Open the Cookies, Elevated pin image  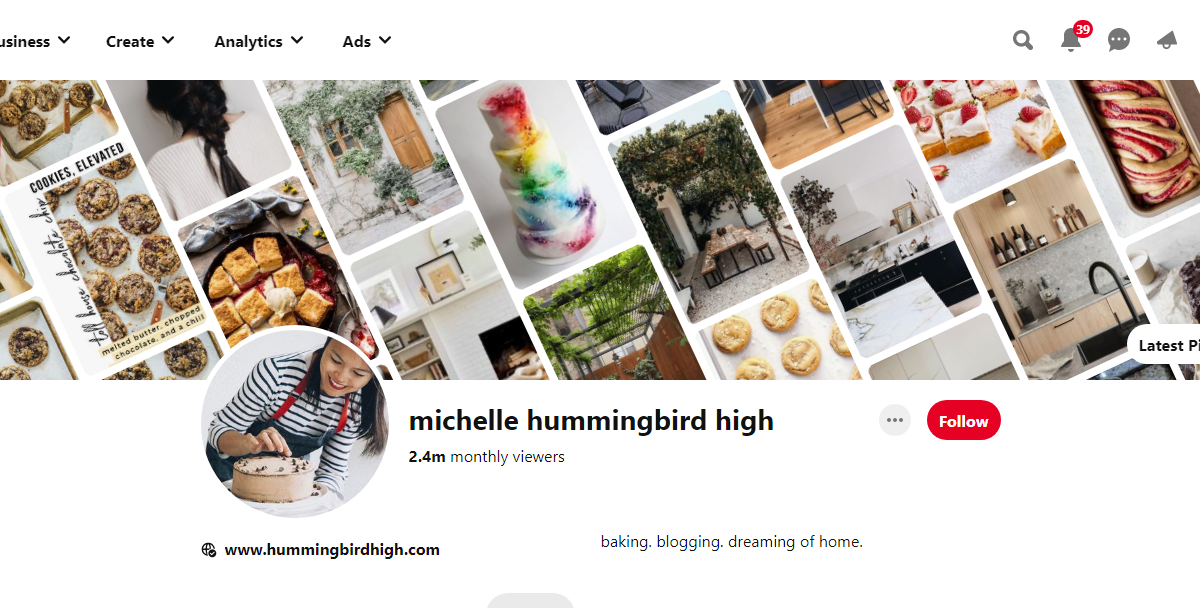(x=113, y=260)
